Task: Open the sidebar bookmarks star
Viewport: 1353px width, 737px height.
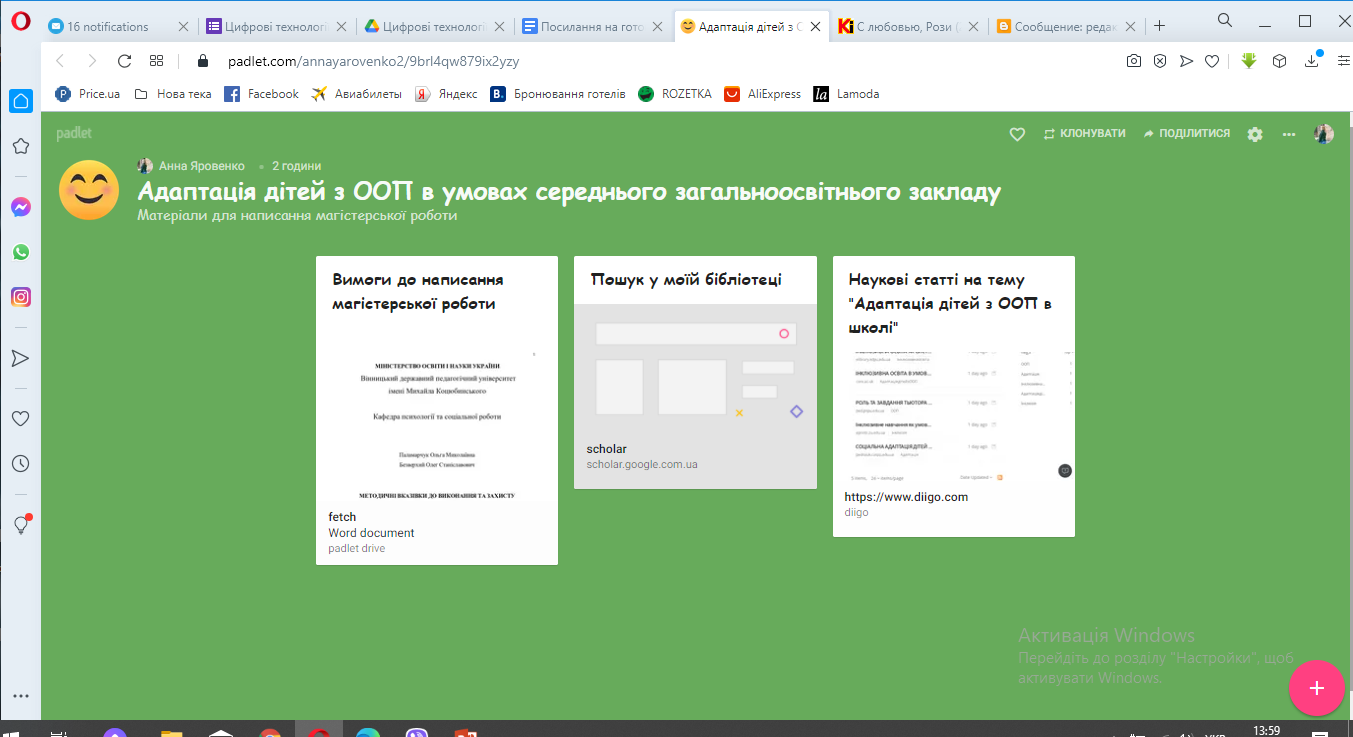Action: 20,146
